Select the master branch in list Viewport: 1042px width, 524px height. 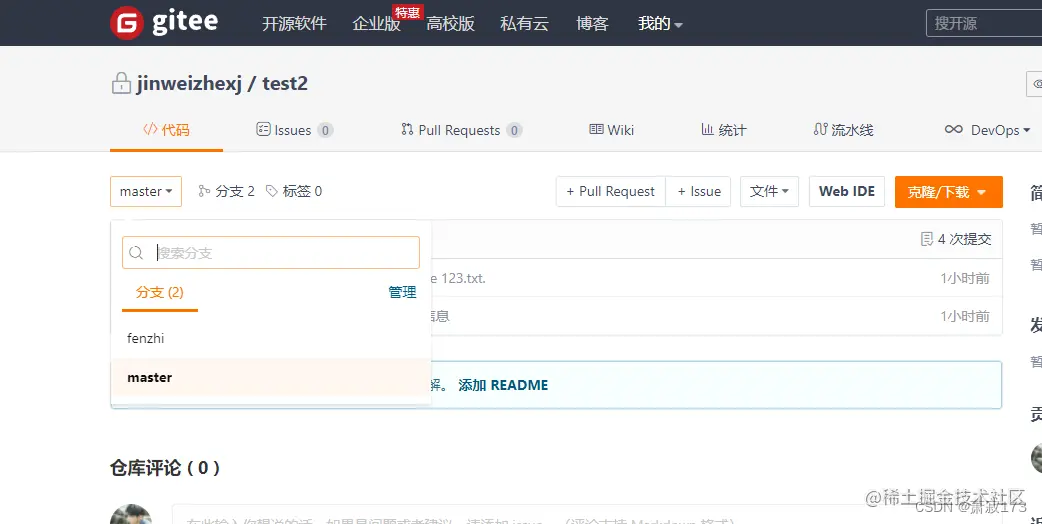coord(270,377)
